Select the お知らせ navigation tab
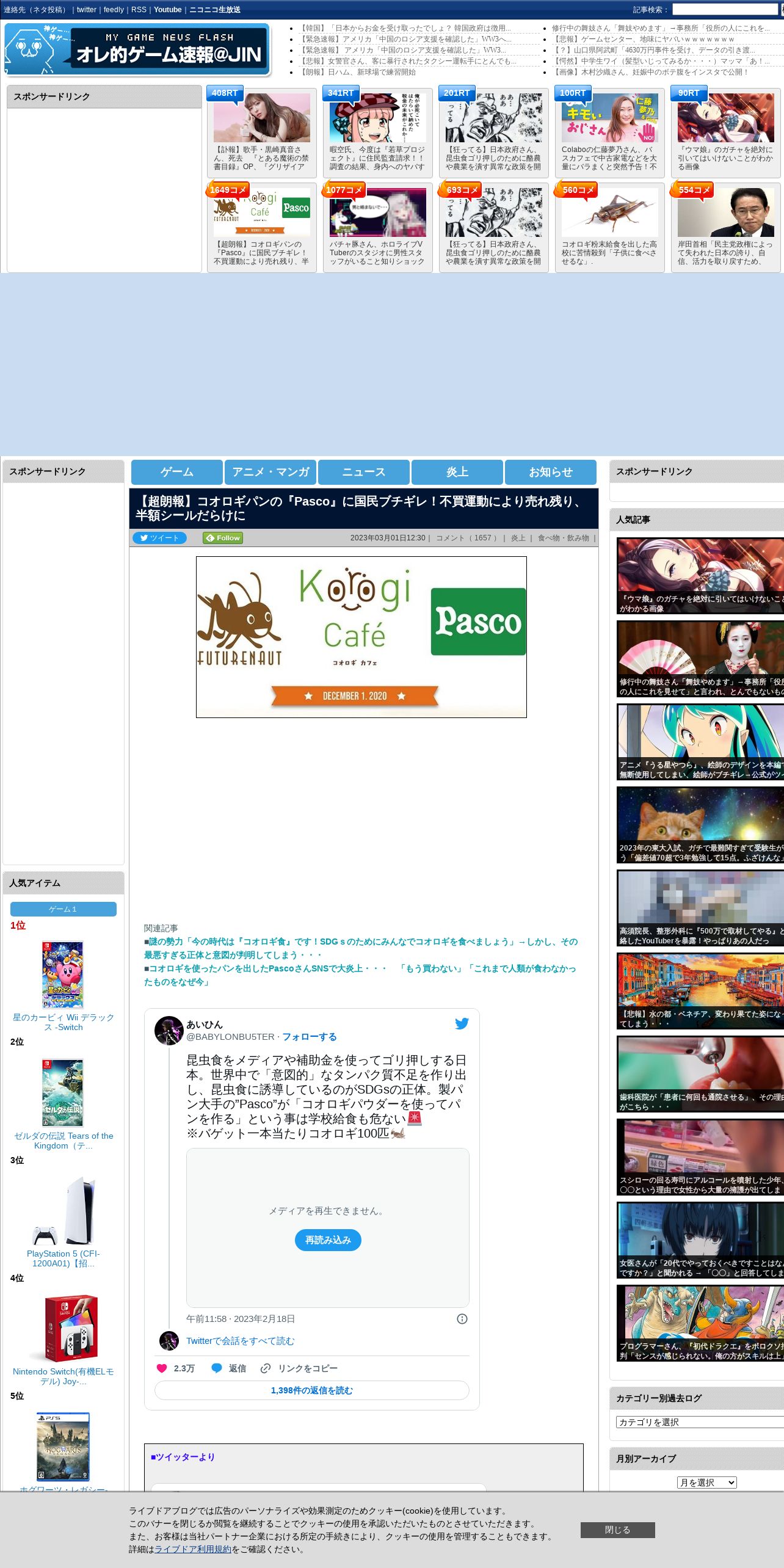Screen dimensions: 784x1568 click(551, 472)
